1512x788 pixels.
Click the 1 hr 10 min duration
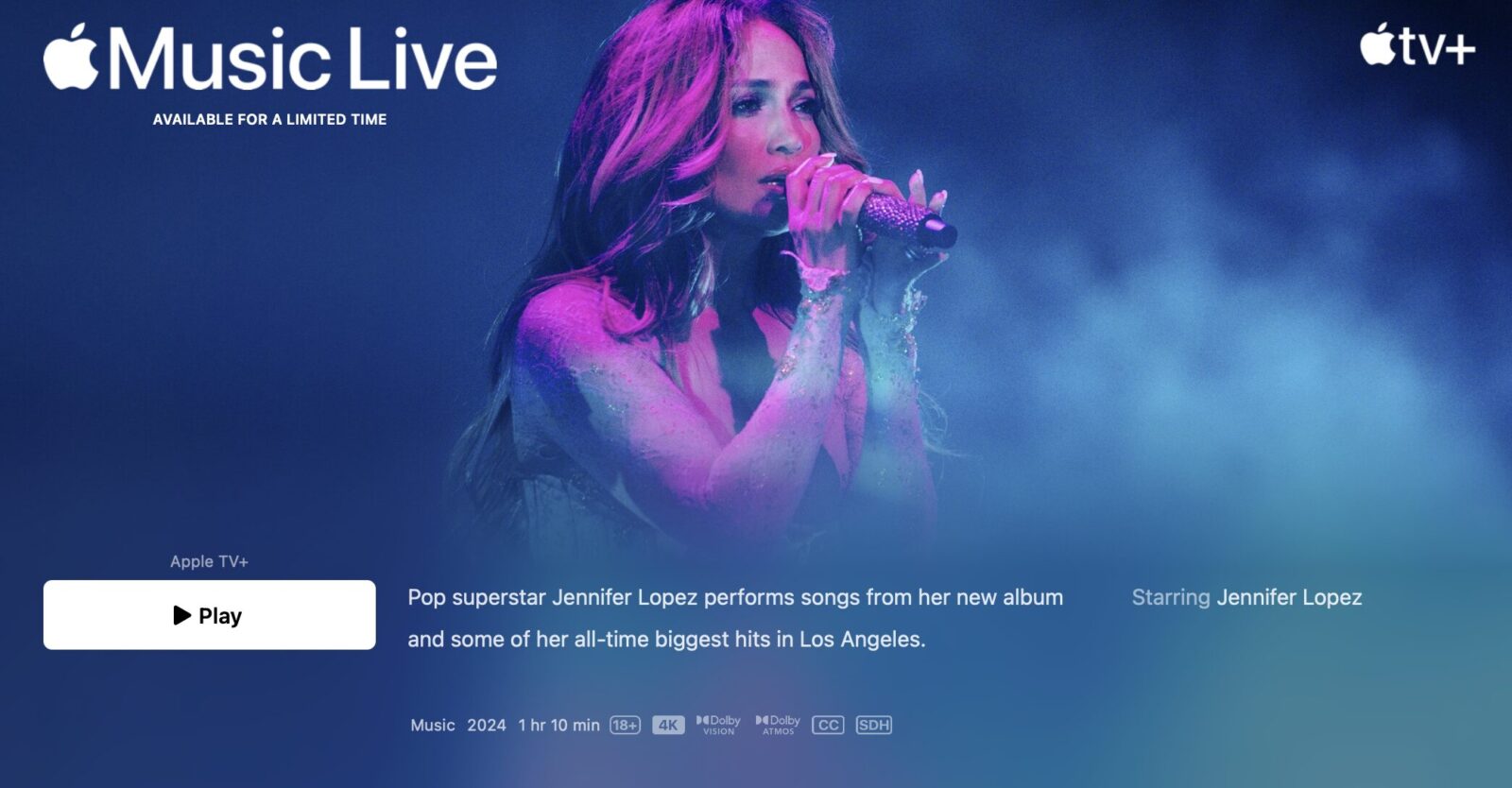click(559, 725)
